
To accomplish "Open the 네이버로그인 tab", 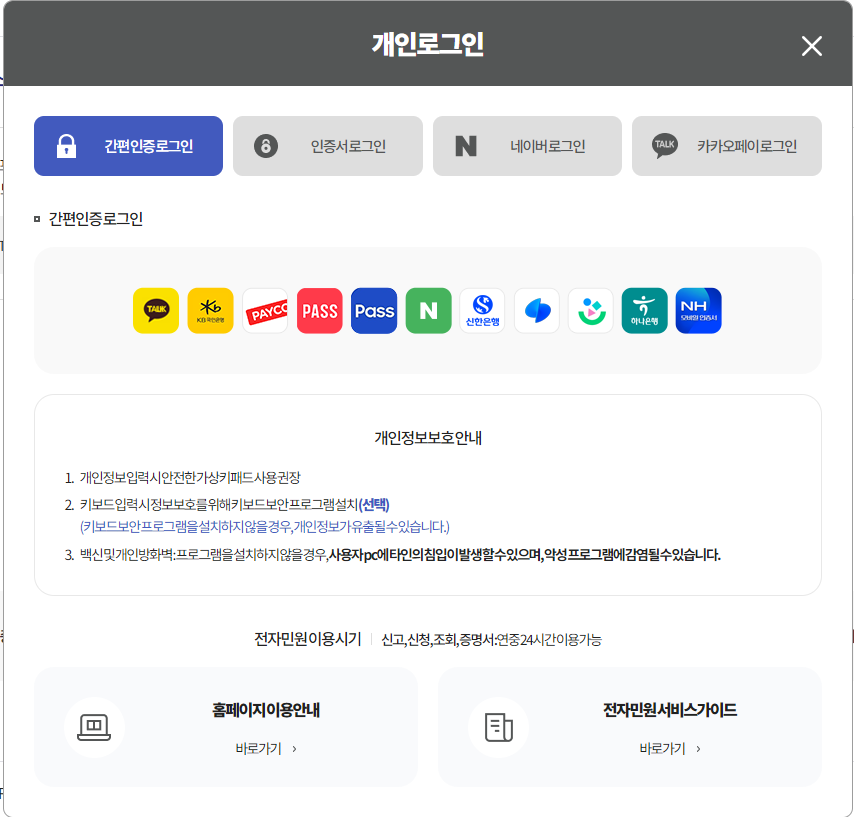I will [527, 146].
